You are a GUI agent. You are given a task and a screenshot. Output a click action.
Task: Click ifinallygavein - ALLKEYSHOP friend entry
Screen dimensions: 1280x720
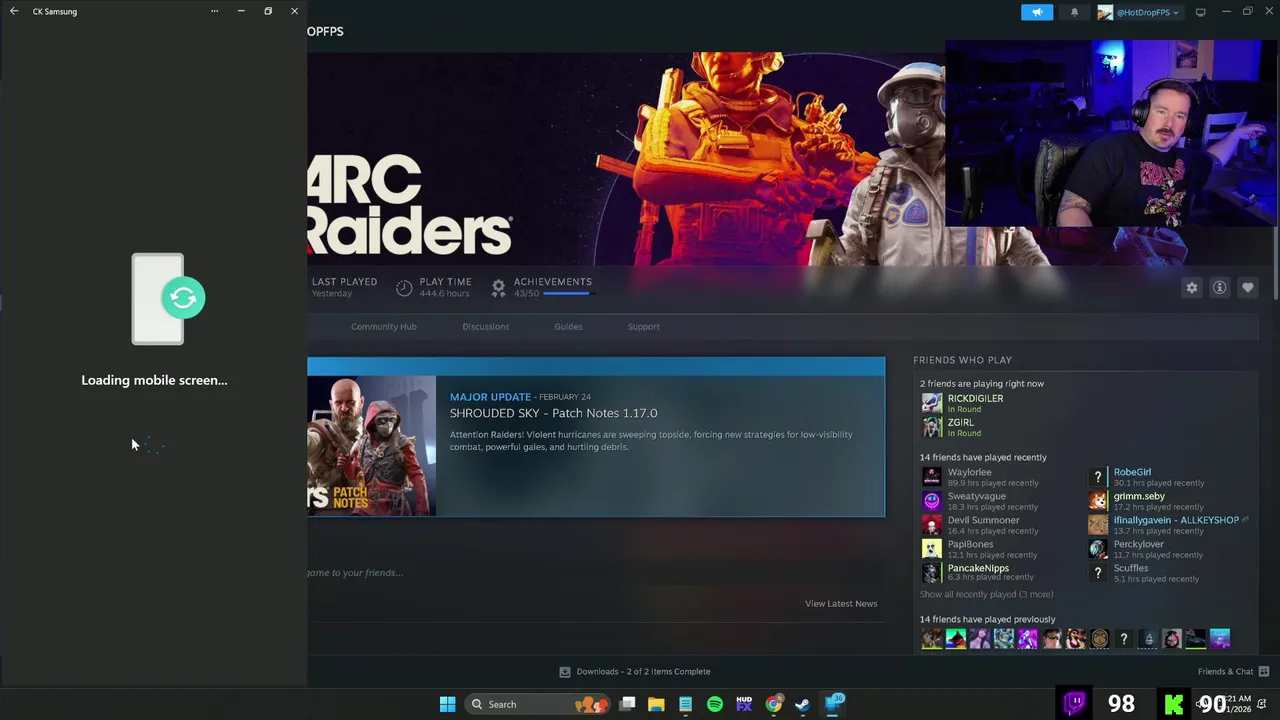point(1168,525)
